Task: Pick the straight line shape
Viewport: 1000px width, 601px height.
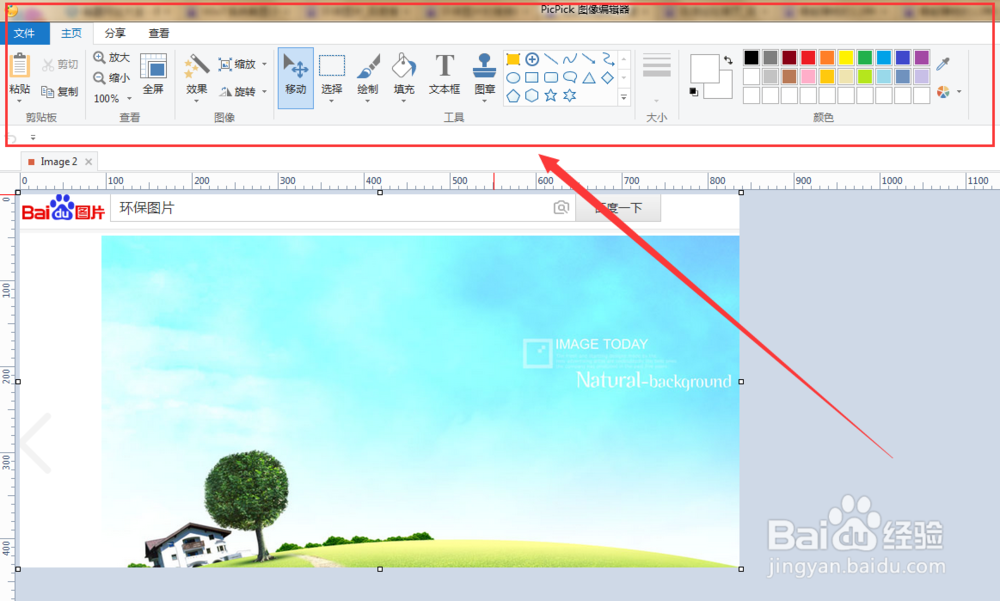Action: tap(551, 59)
